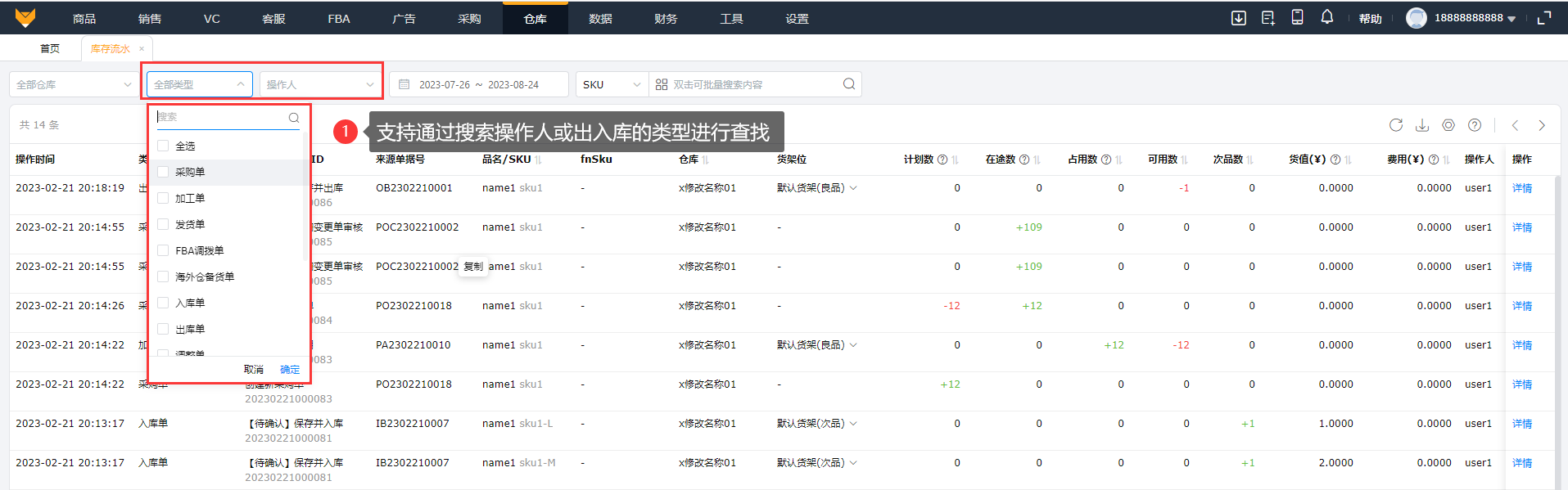Check the 全选 checkbox
Screen dimensions: 1568x490
pyautogui.click(x=163, y=146)
